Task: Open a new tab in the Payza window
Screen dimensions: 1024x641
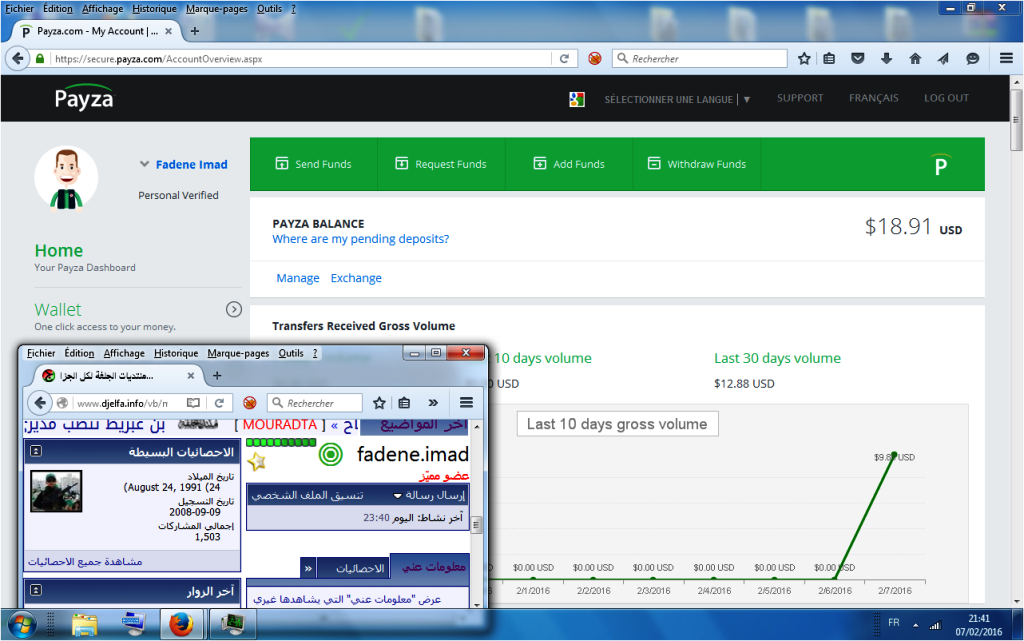Action: click(x=195, y=31)
